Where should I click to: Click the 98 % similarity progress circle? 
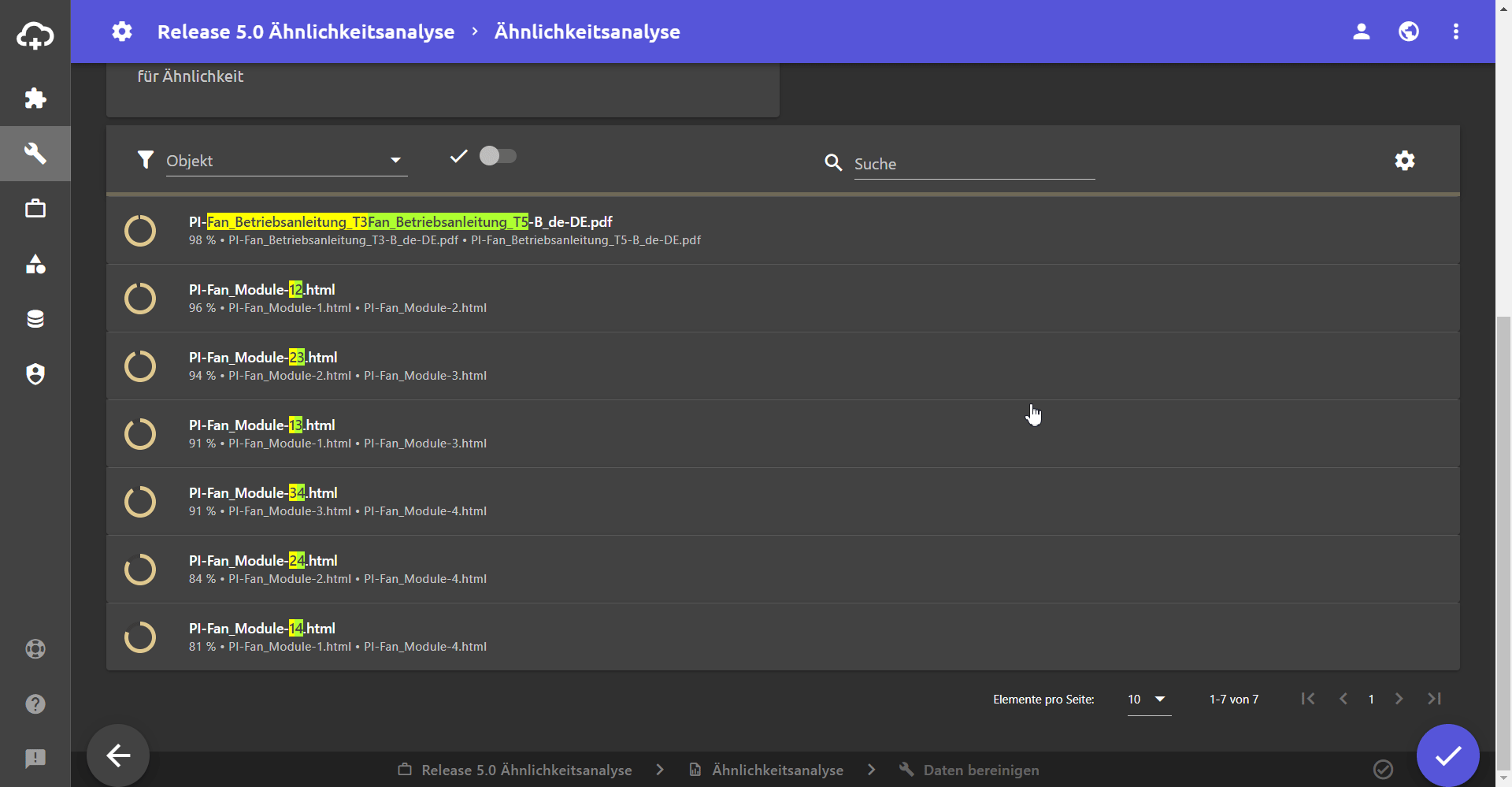tap(140, 231)
